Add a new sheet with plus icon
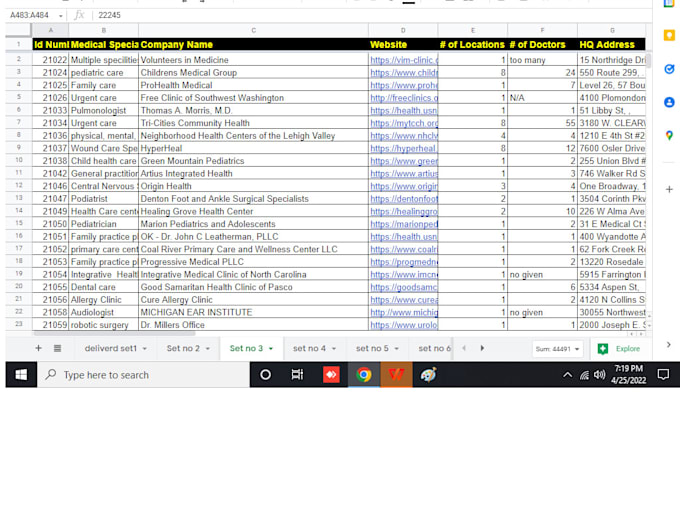Image resolution: width=680 pixels, height=510 pixels. click(x=38, y=348)
